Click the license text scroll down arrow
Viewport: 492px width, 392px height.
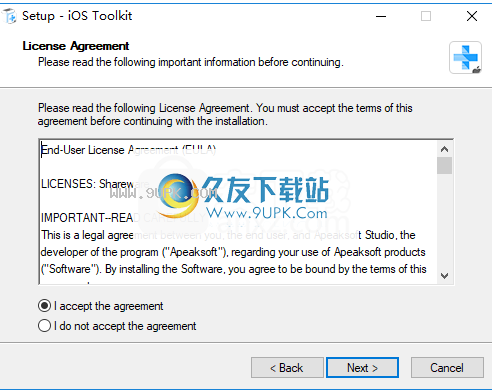(444, 276)
